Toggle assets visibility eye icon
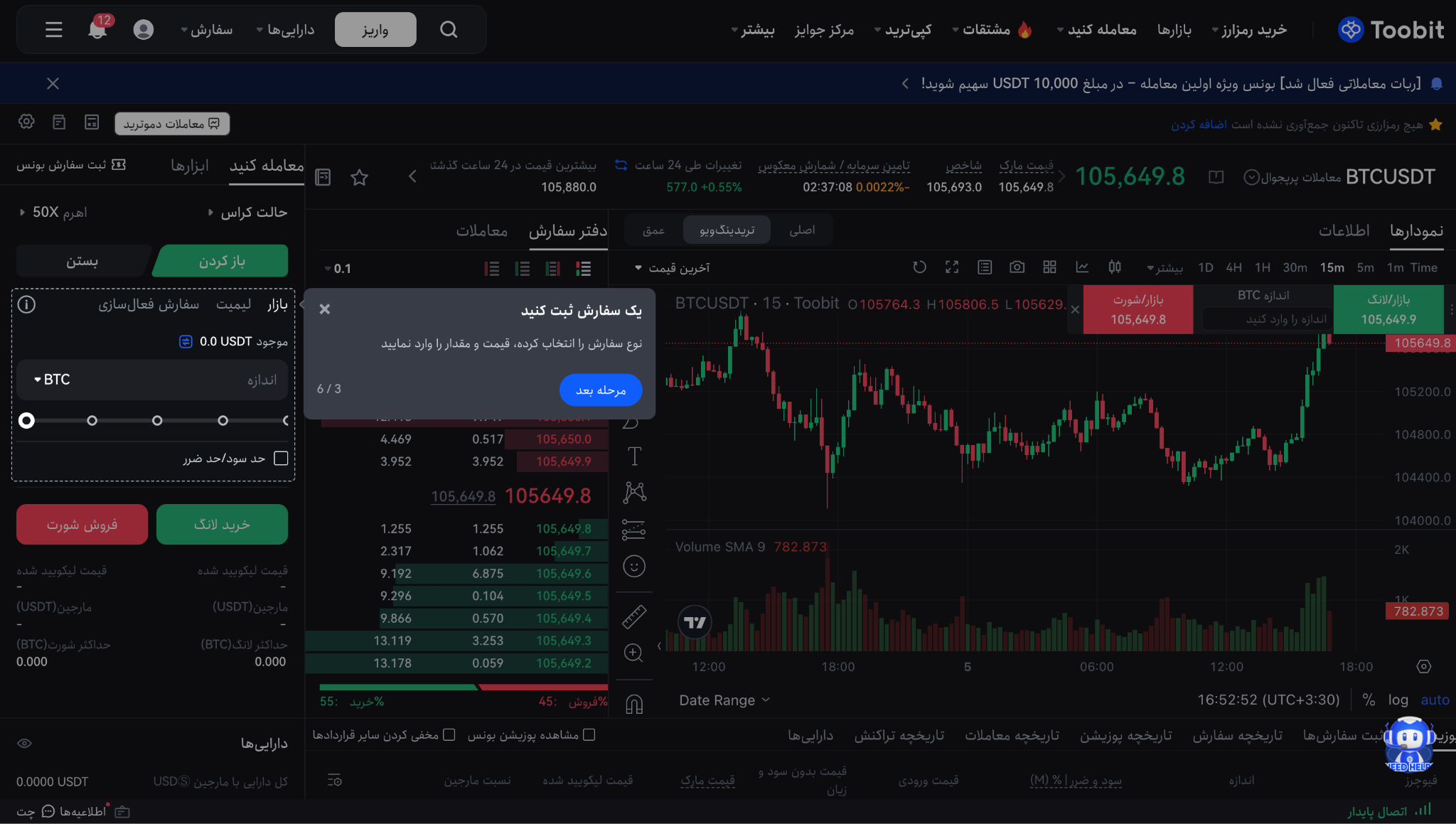1456x824 pixels. (25, 744)
